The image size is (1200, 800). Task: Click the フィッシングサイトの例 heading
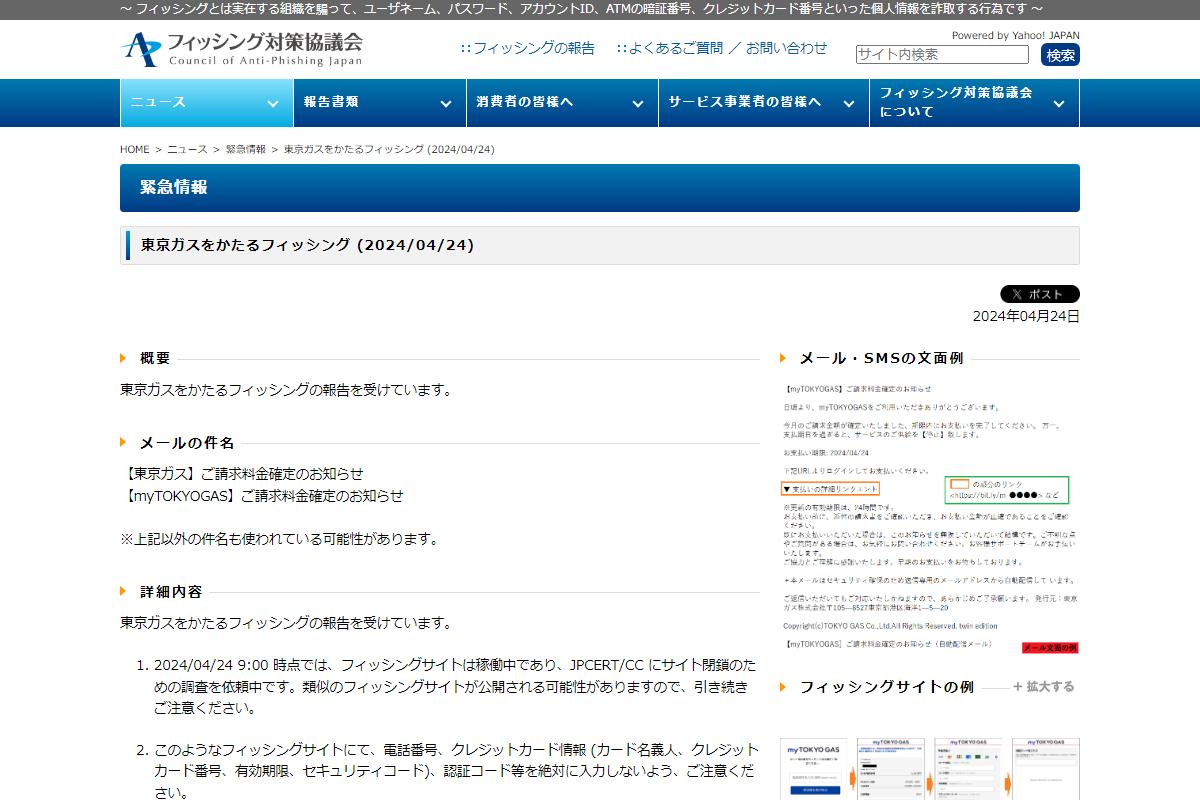(886, 687)
